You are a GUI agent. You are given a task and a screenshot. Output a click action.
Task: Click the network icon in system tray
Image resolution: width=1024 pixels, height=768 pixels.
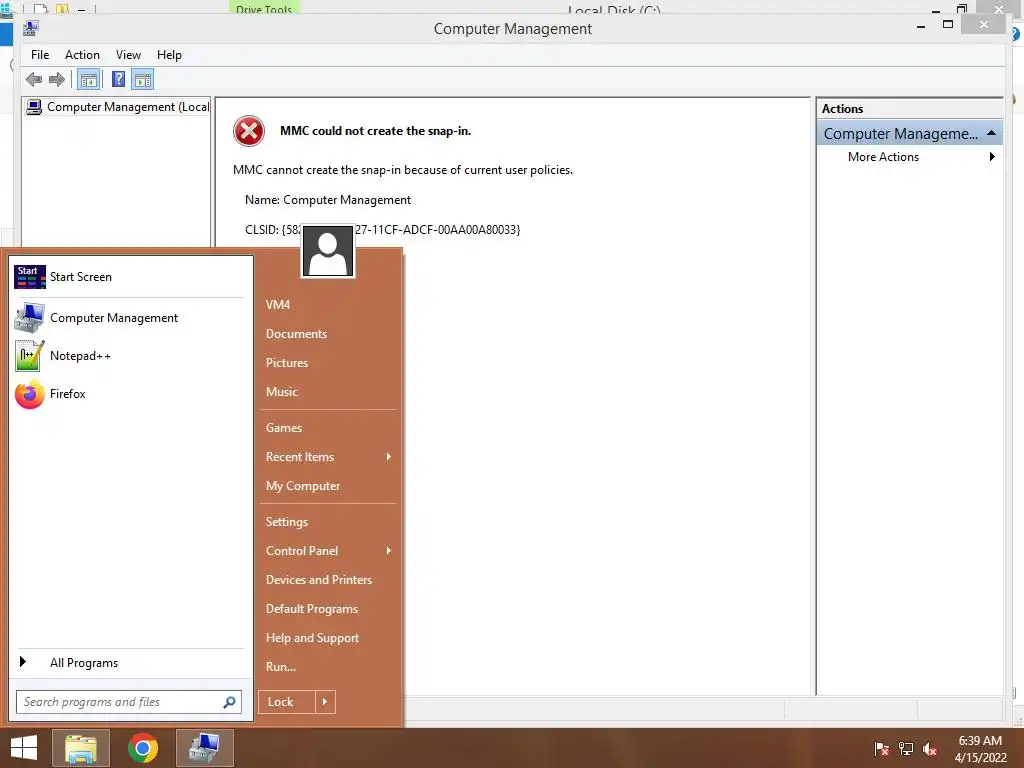tap(906, 748)
